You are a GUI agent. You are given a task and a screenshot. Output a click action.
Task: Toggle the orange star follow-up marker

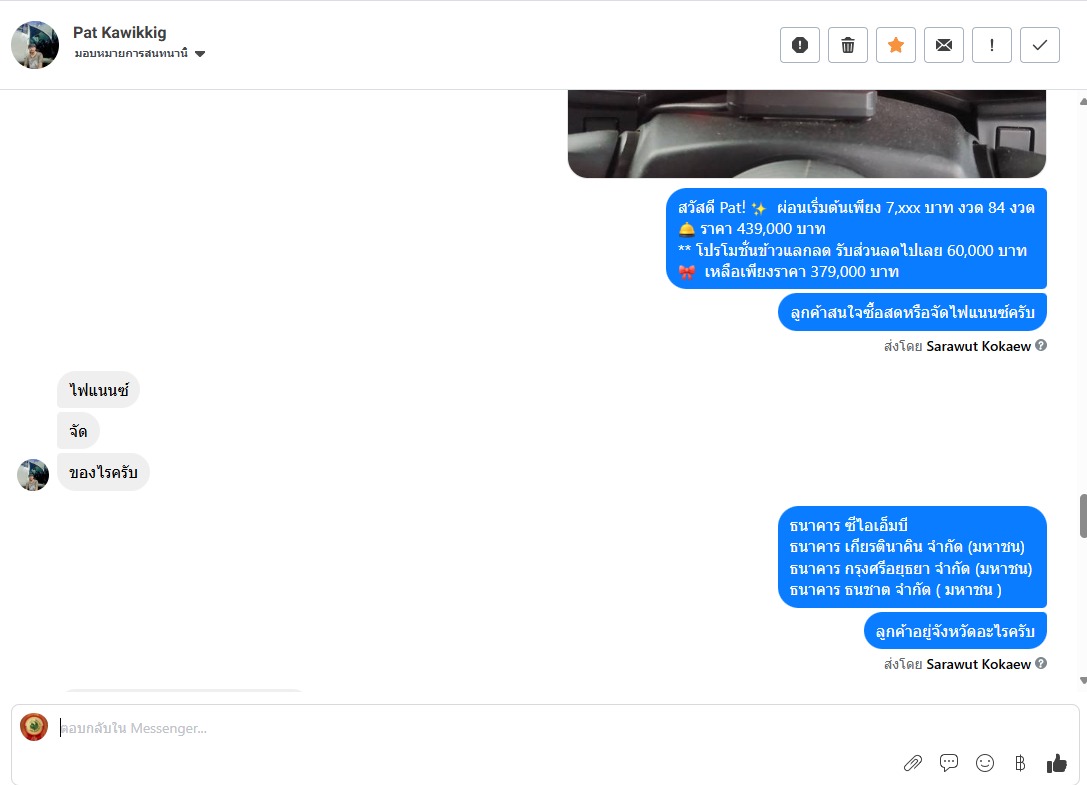pyautogui.click(x=896, y=45)
